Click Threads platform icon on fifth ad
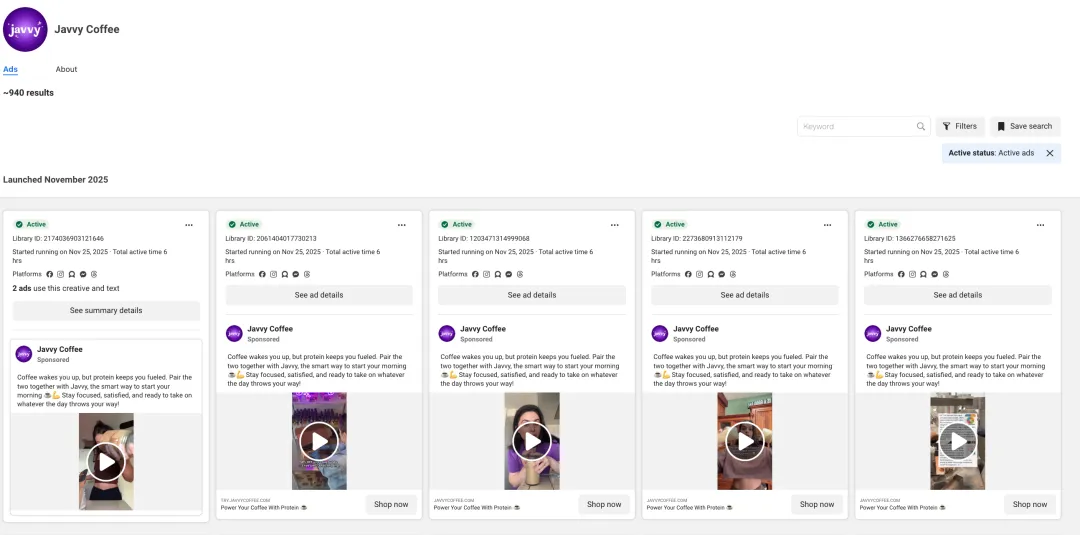Screen dimensions: 1080x535 coord(946,274)
